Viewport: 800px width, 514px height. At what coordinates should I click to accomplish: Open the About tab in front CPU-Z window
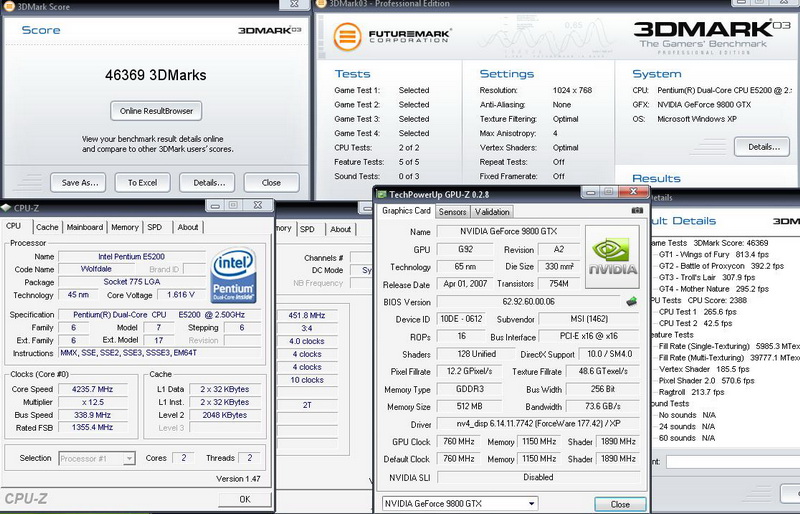pyautogui.click(x=188, y=227)
